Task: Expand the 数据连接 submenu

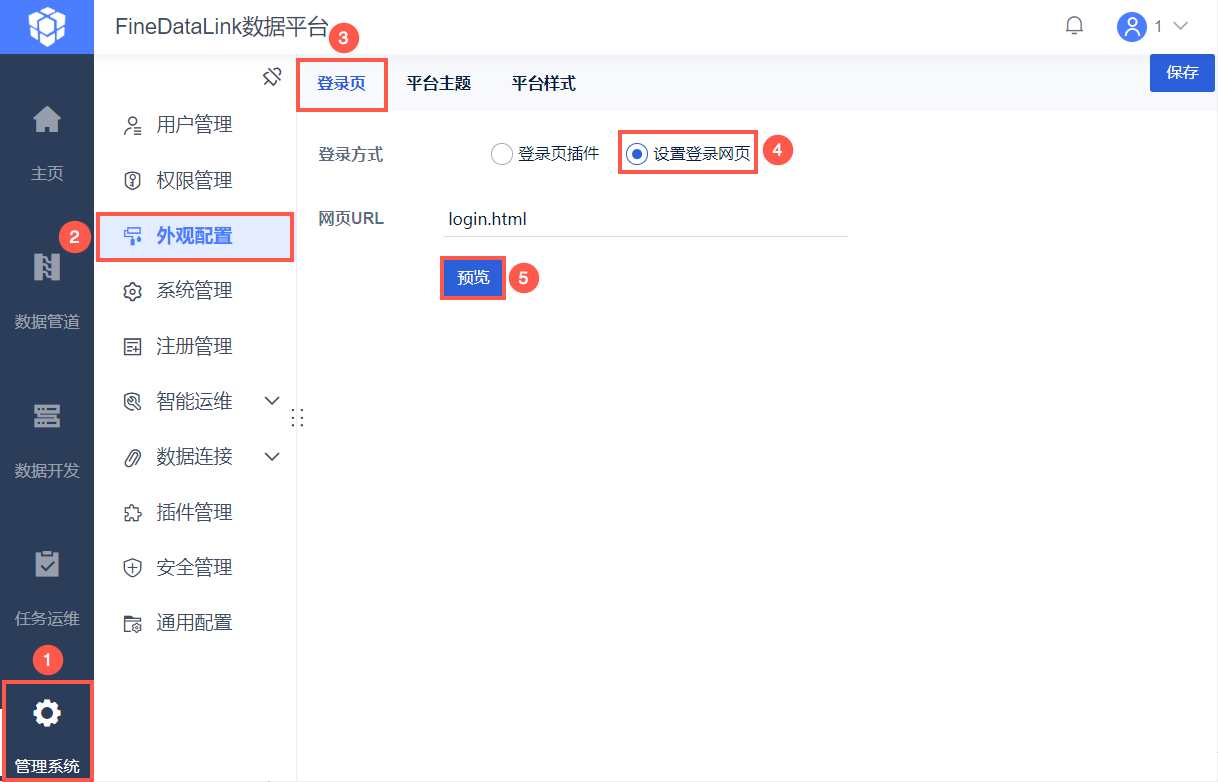Action: click(x=271, y=457)
